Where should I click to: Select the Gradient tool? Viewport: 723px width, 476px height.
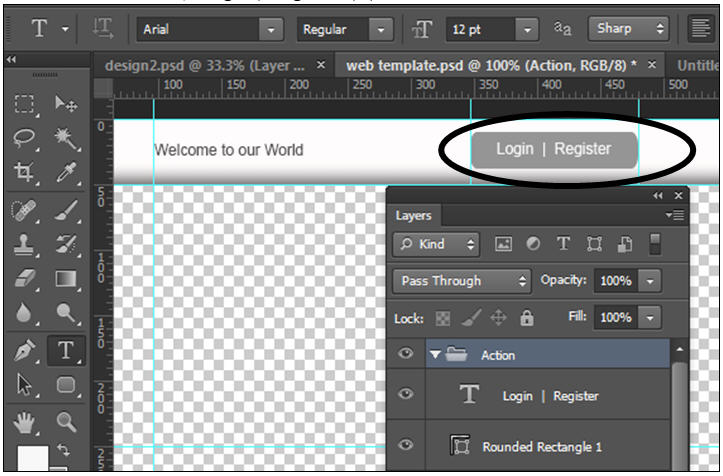pos(66,279)
